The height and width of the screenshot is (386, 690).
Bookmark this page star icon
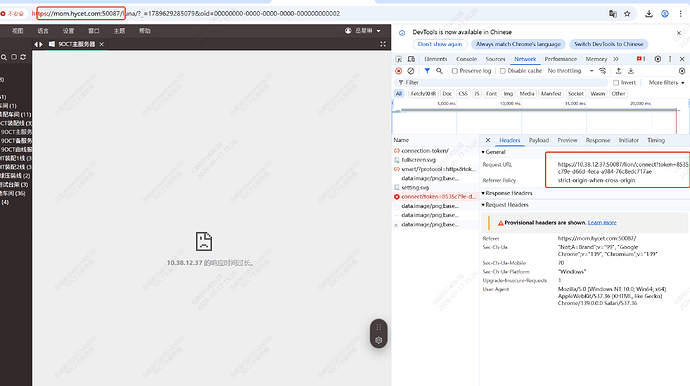[627, 14]
